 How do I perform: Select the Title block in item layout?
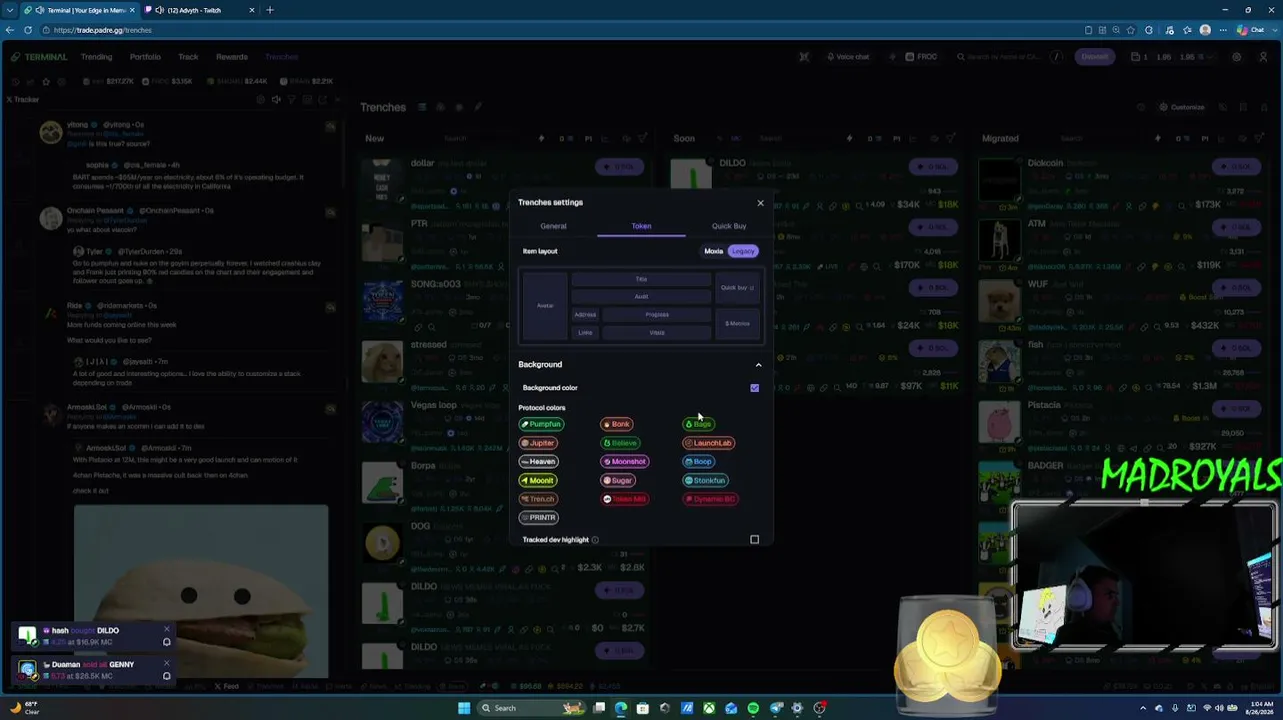[641, 279]
